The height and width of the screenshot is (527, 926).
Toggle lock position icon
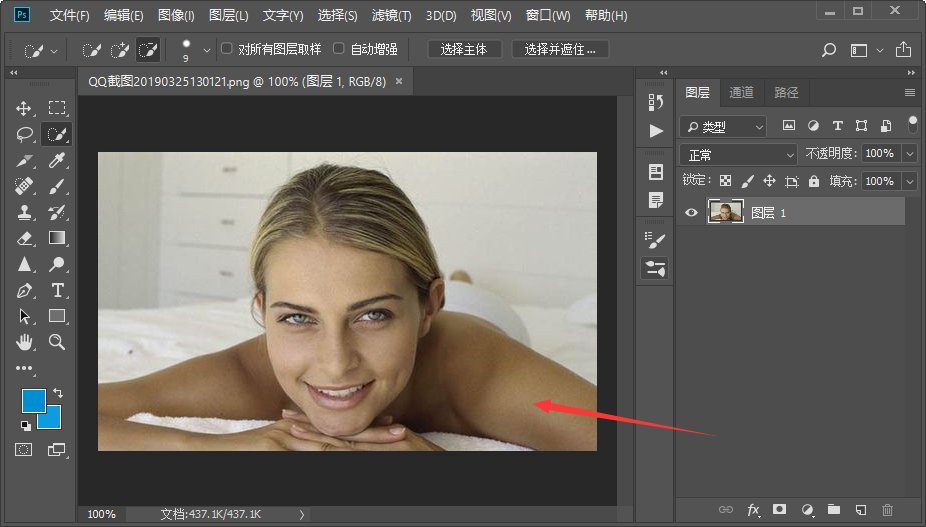(769, 181)
